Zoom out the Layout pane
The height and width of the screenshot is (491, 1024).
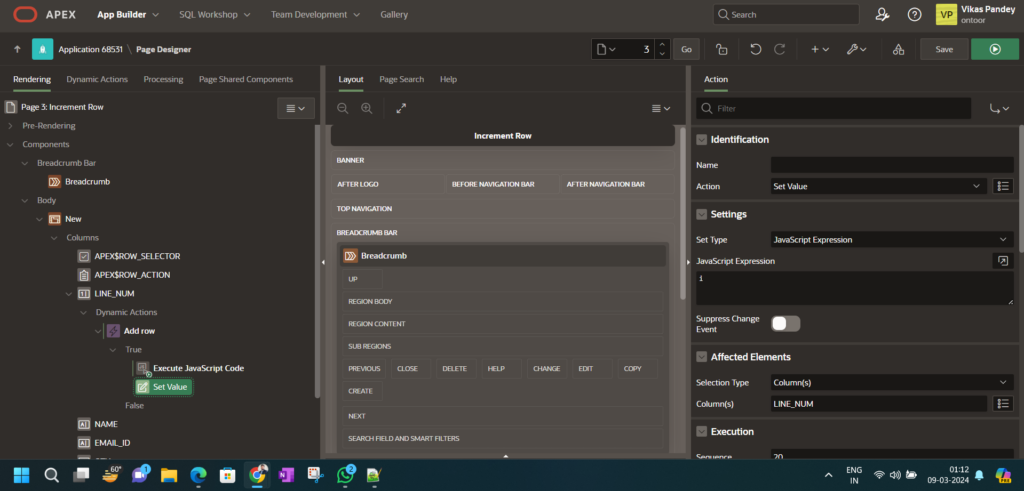click(x=343, y=108)
